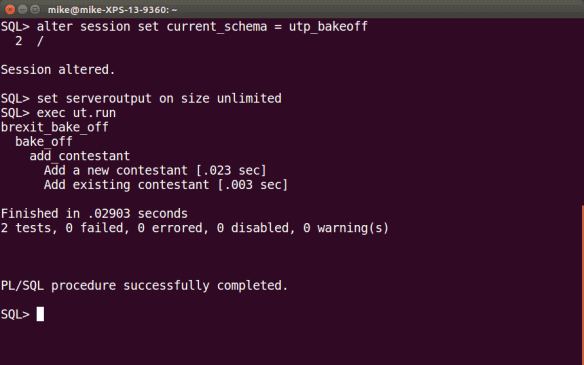Click the 'Session altered.' output line

pyautogui.click(x=58, y=70)
